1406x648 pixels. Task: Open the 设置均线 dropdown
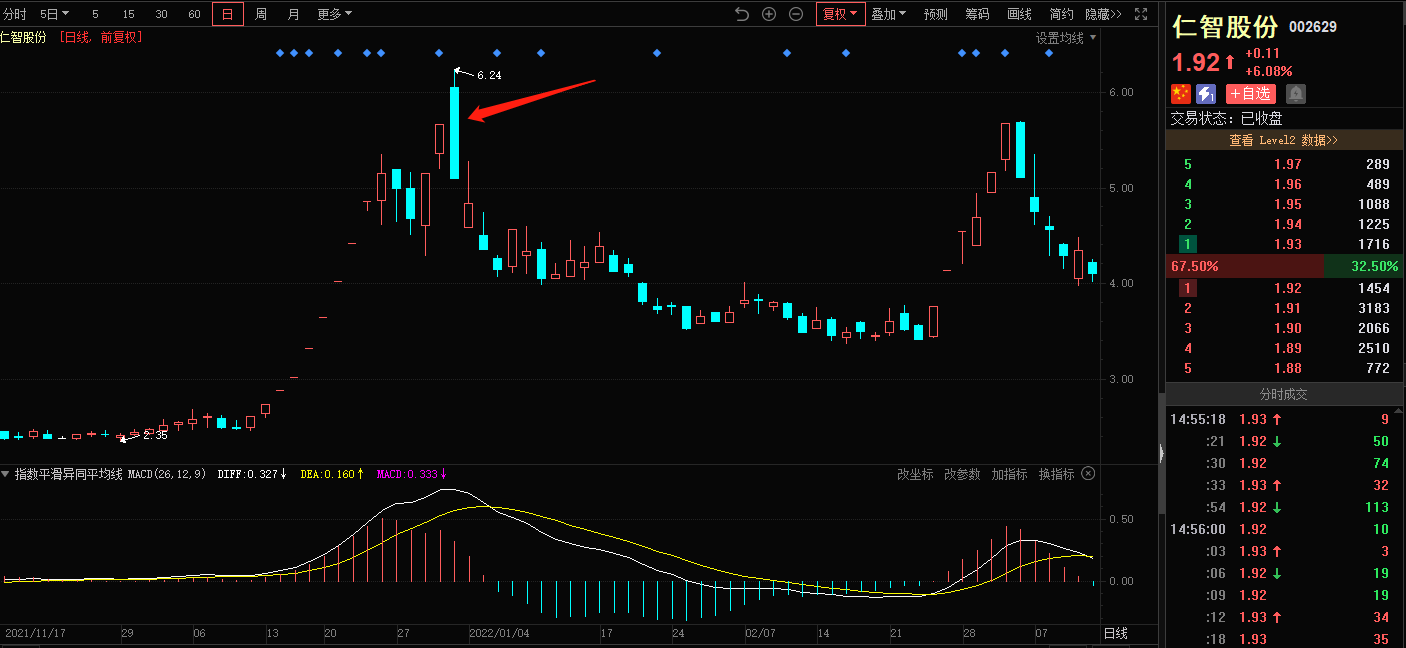[x=1065, y=38]
